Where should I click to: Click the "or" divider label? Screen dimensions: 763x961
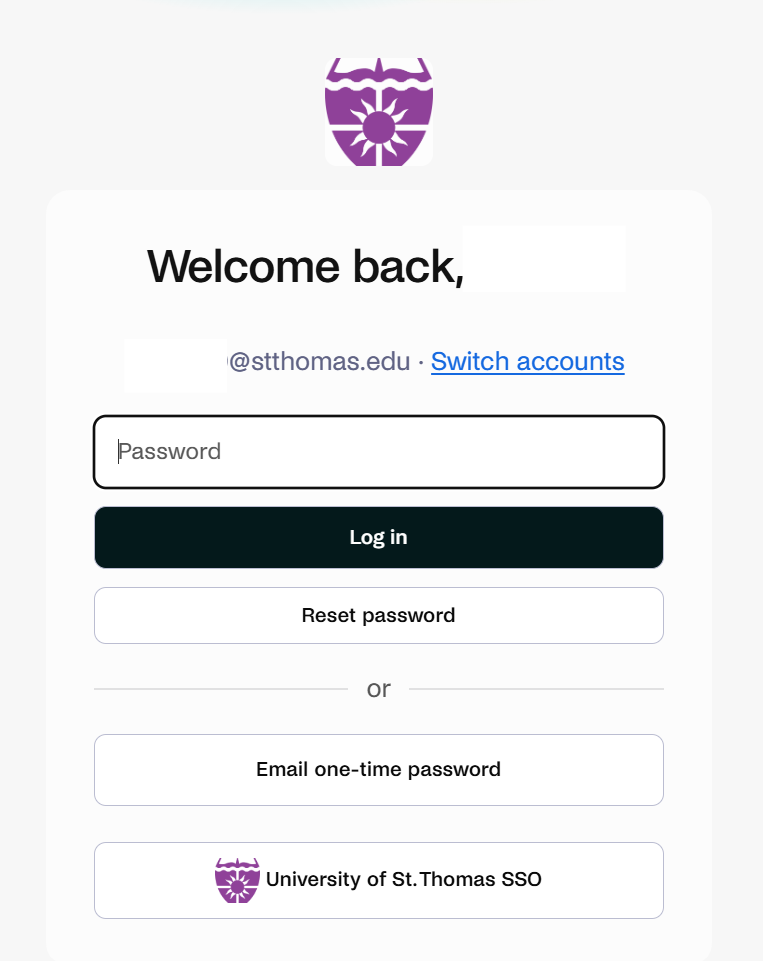pos(379,689)
